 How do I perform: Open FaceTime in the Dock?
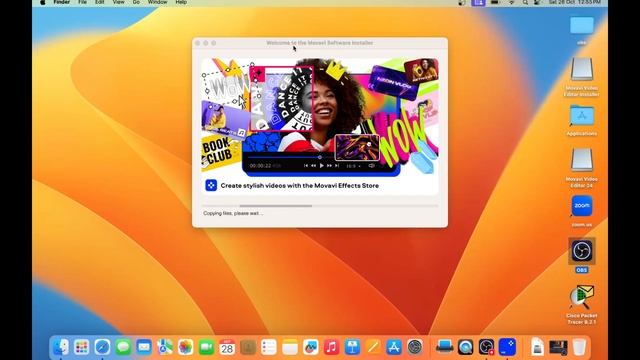207,347
